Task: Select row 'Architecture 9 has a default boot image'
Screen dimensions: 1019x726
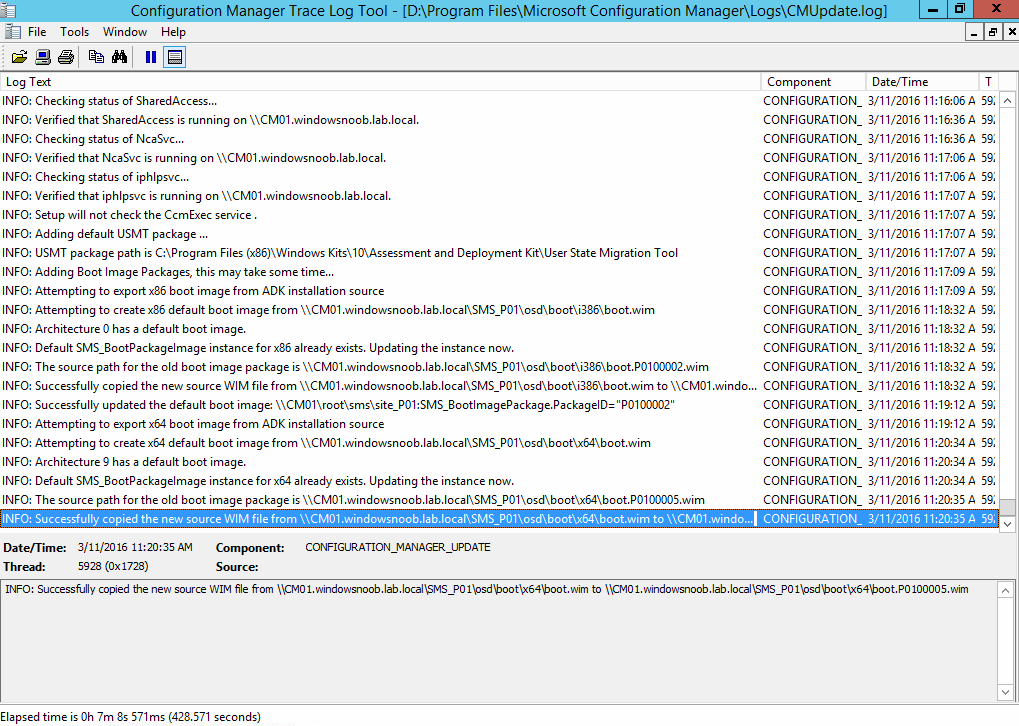Action: (x=499, y=462)
